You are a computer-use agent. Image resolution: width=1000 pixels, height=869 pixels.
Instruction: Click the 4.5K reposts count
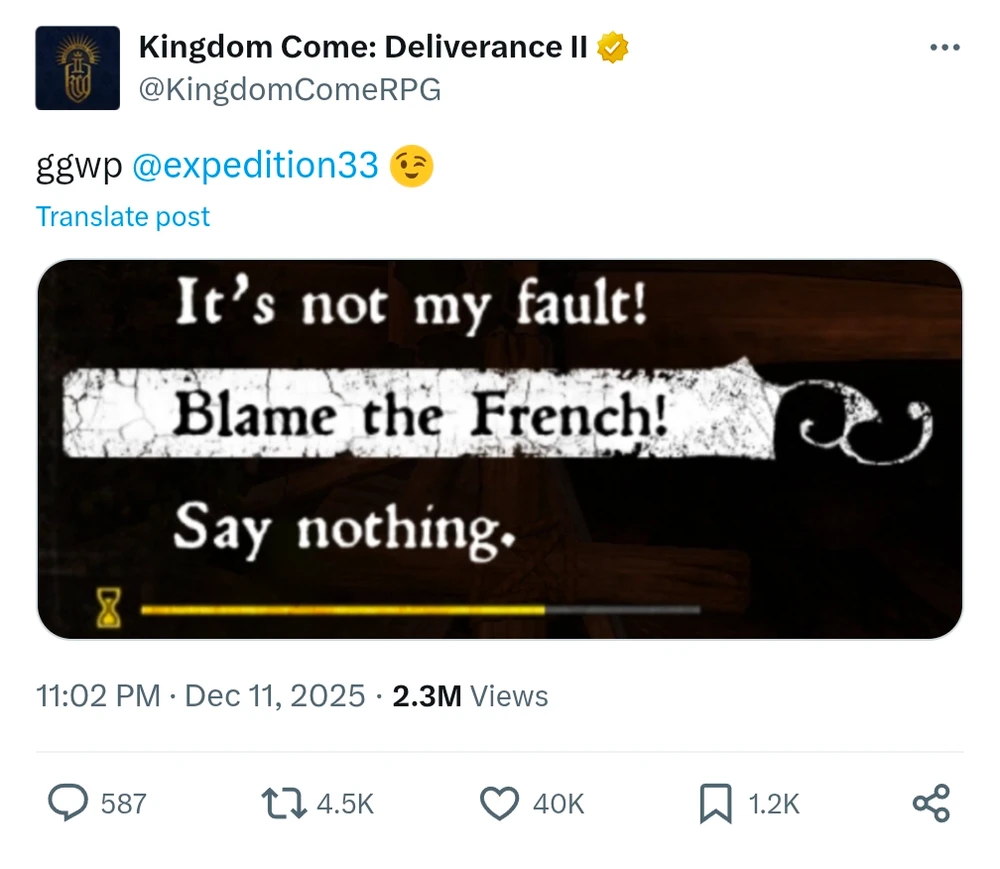point(345,804)
